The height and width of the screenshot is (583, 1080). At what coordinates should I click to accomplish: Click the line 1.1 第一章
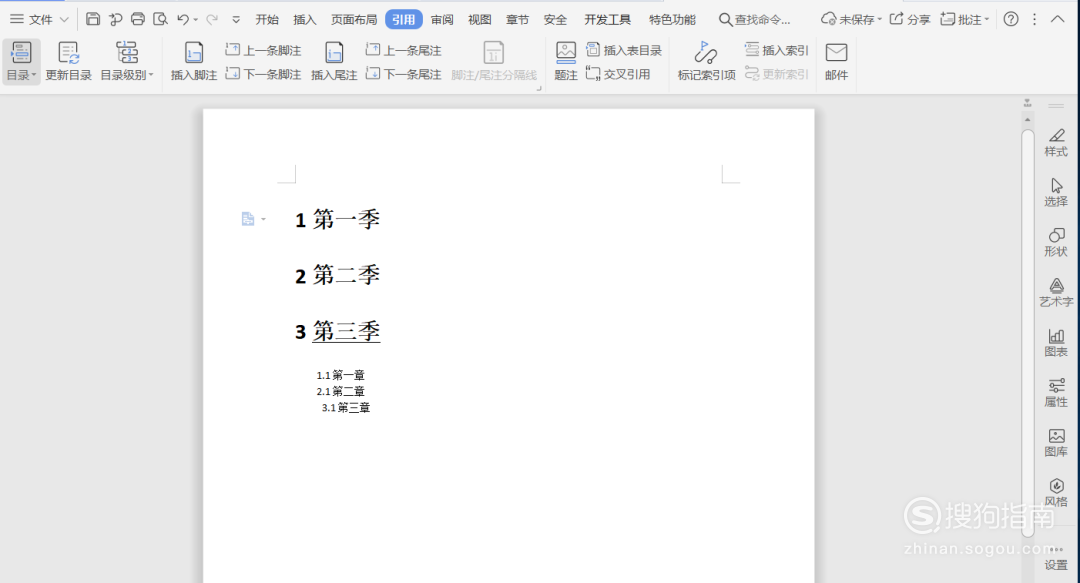pos(340,376)
